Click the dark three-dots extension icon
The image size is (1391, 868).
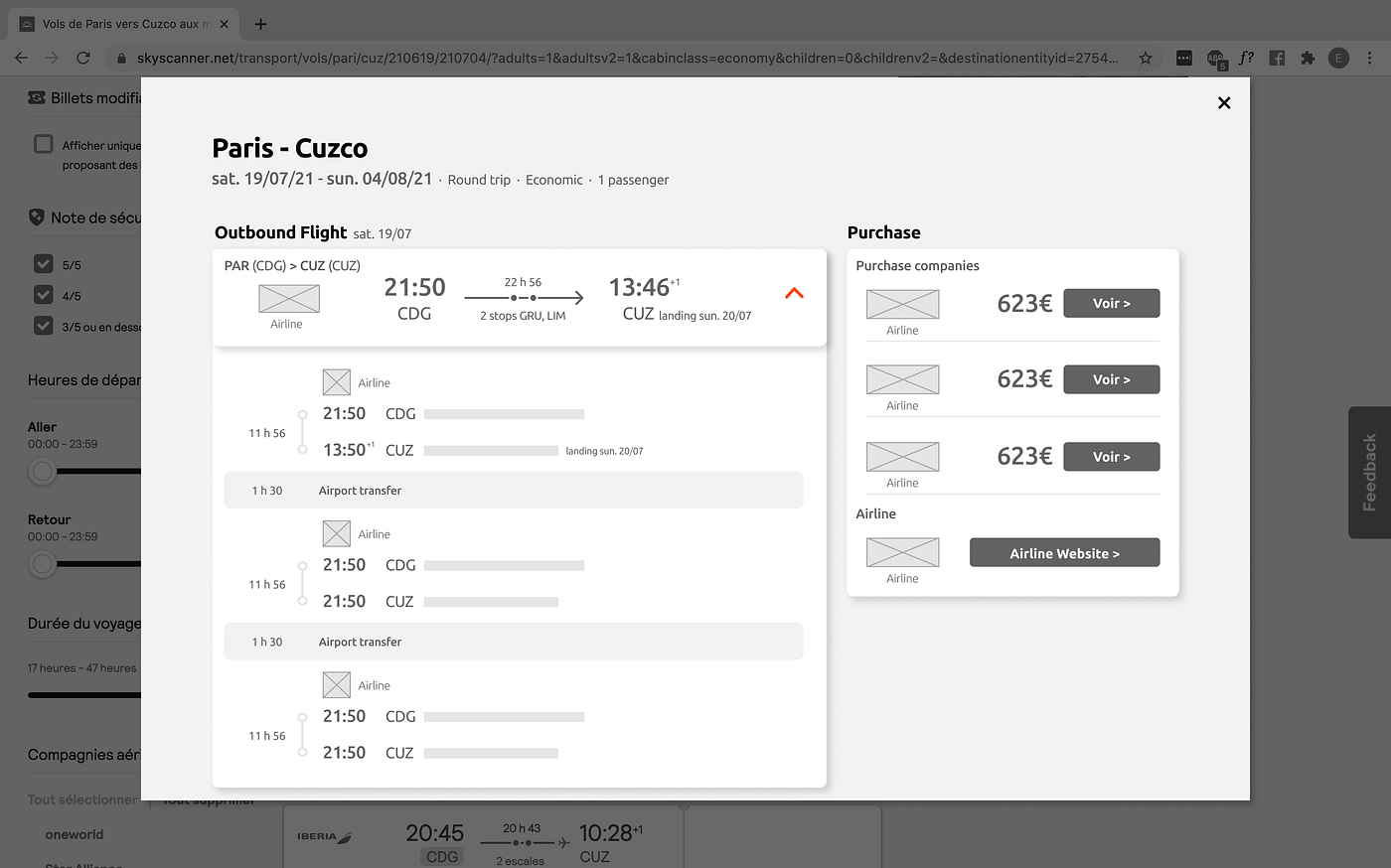coord(1183,59)
